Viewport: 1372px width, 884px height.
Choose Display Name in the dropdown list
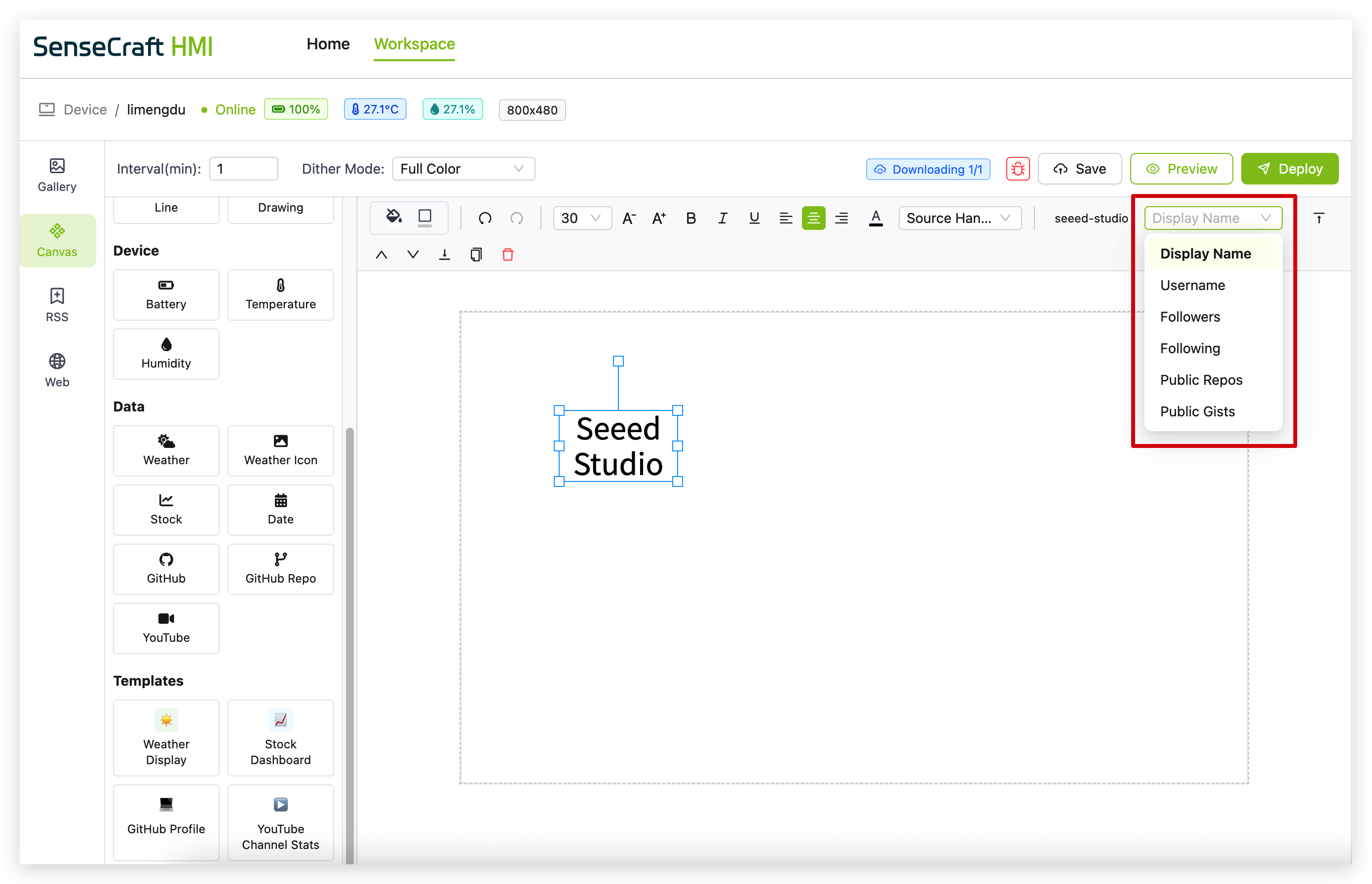[x=1213, y=254]
